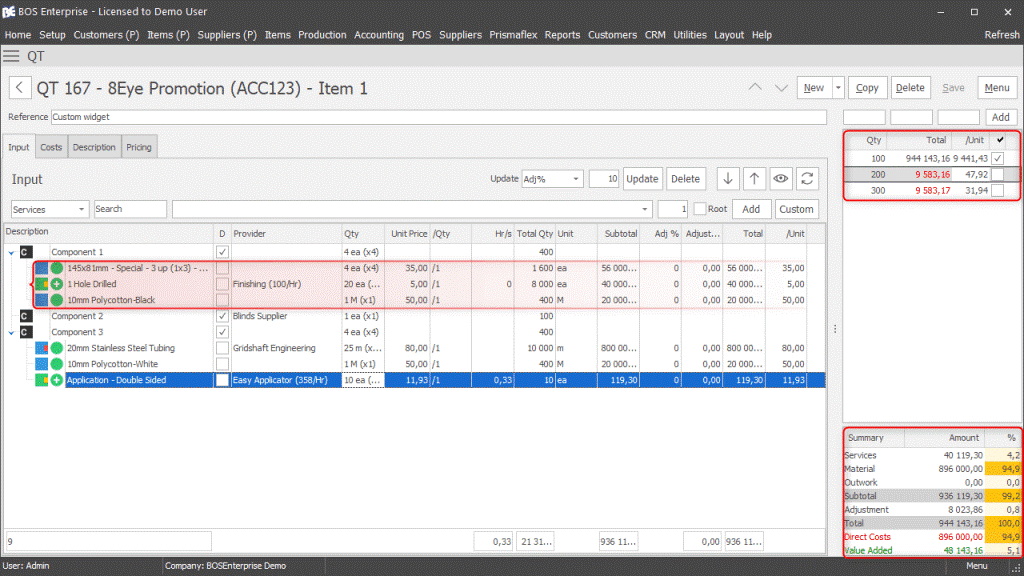This screenshot has height=576, width=1024.
Task: Enable the Root checkbox
Action: click(x=700, y=209)
